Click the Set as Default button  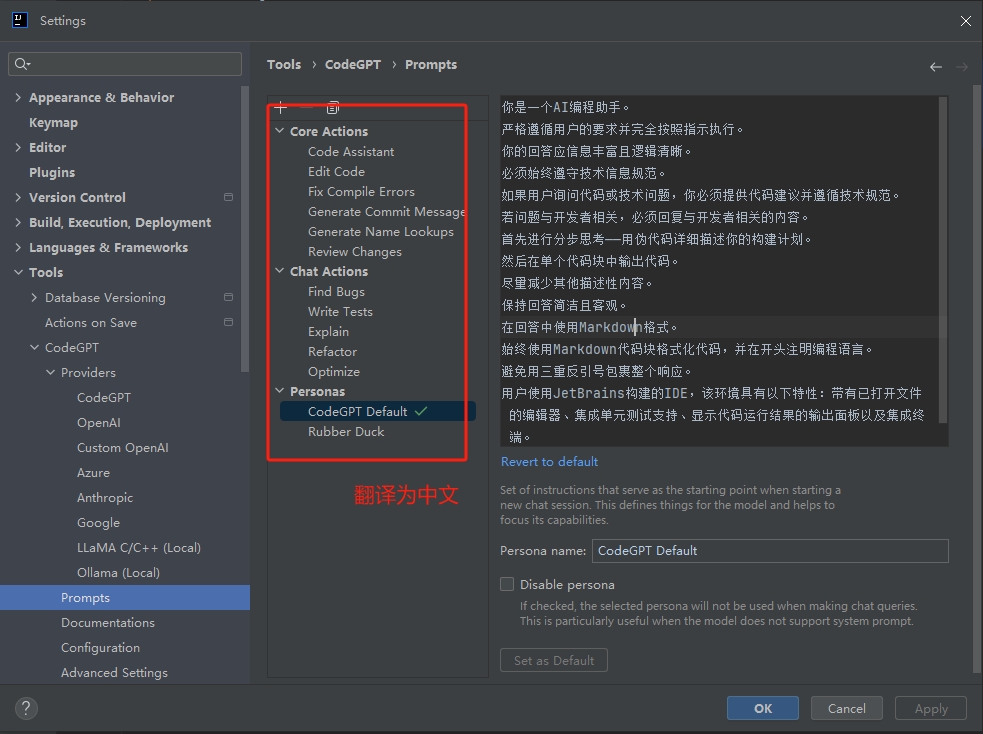click(x=554, y=660)
